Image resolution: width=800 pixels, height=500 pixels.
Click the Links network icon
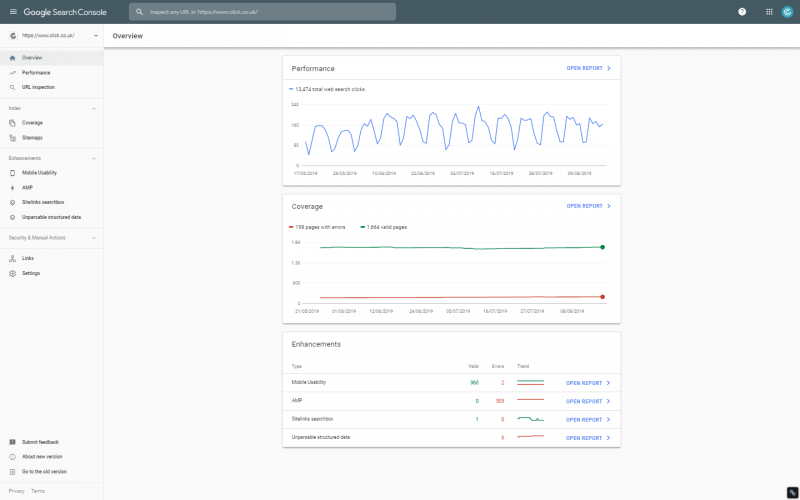click(x=13, y=259)
